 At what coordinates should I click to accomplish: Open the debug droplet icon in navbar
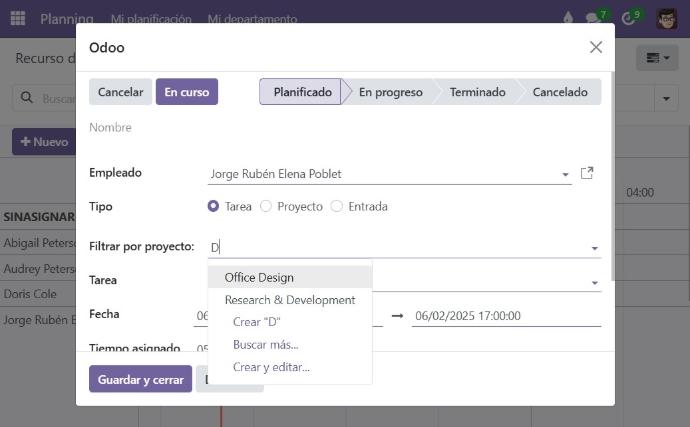(x=568, y=18)
